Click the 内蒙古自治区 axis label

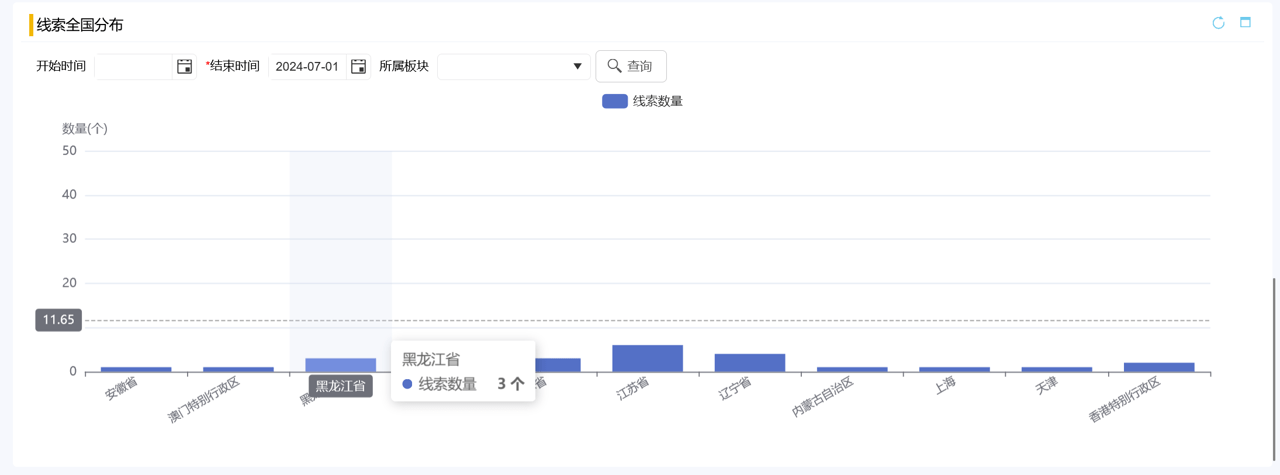(x=822, y=398)
